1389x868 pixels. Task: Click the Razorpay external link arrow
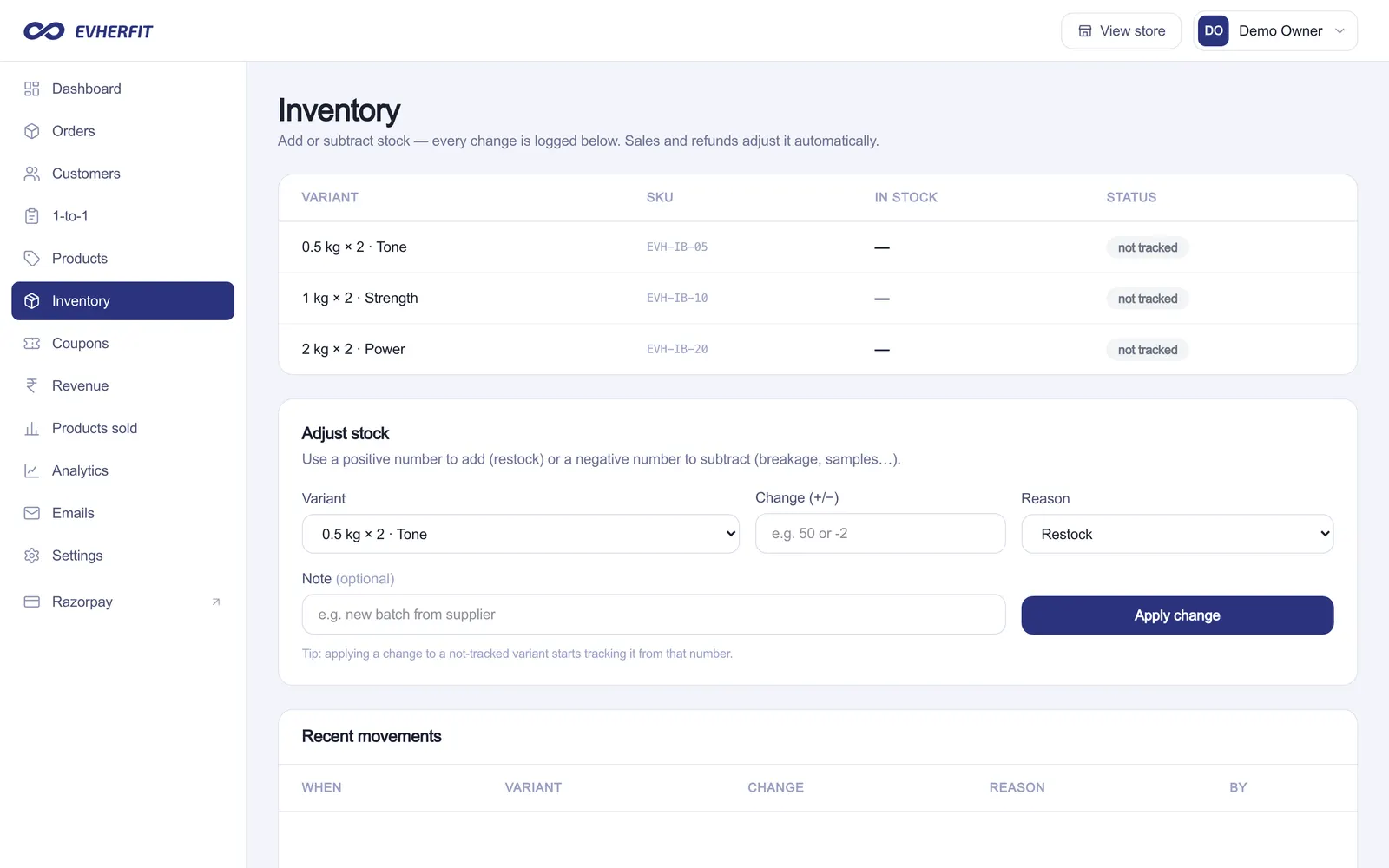[216, 602]
